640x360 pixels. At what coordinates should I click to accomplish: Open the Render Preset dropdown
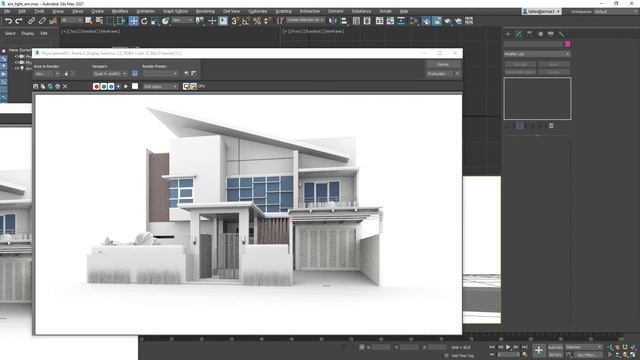click(160, 74)
